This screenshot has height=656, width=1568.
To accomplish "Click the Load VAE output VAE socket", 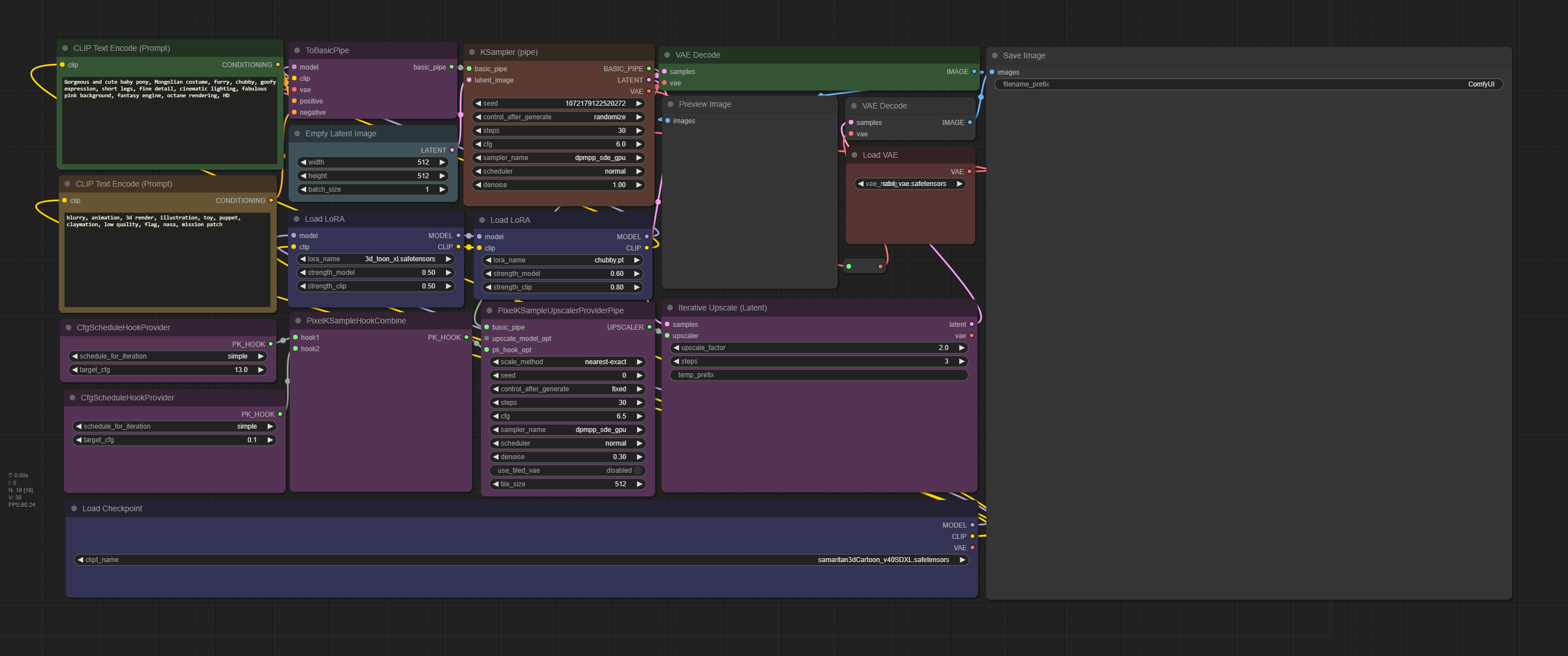I will coord(969,171).
